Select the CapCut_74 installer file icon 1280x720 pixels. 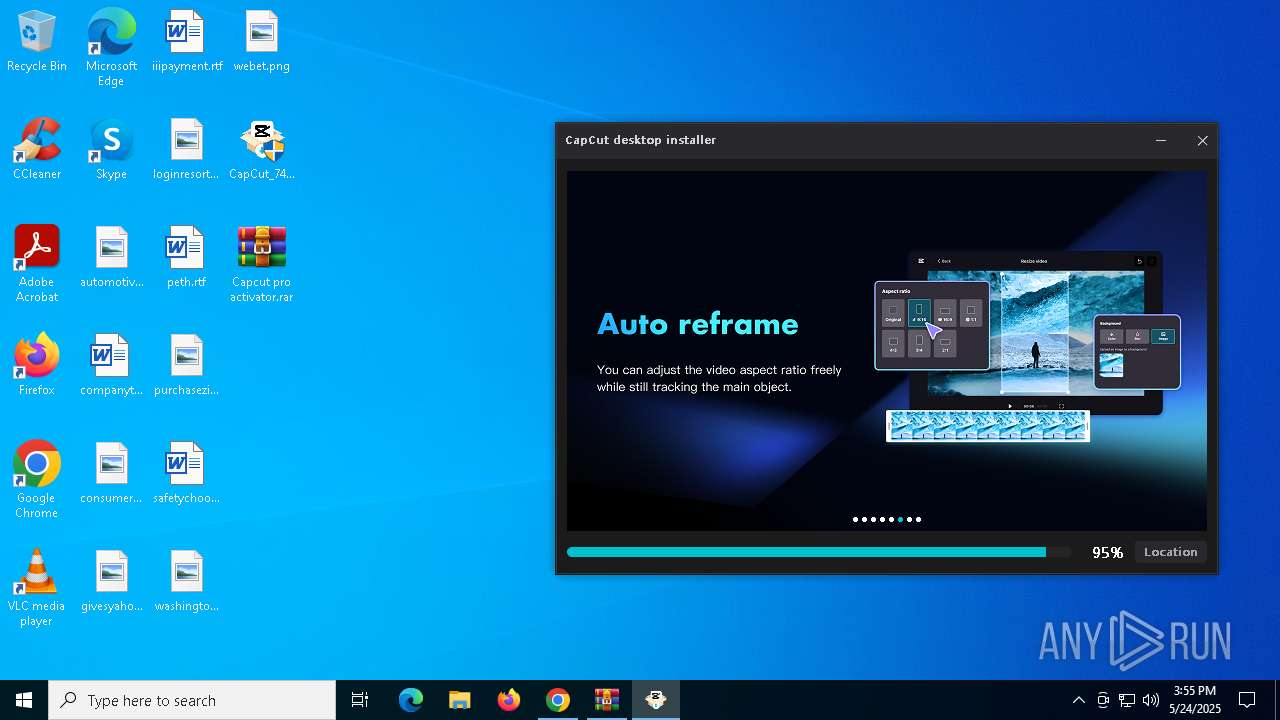(261, 150)
